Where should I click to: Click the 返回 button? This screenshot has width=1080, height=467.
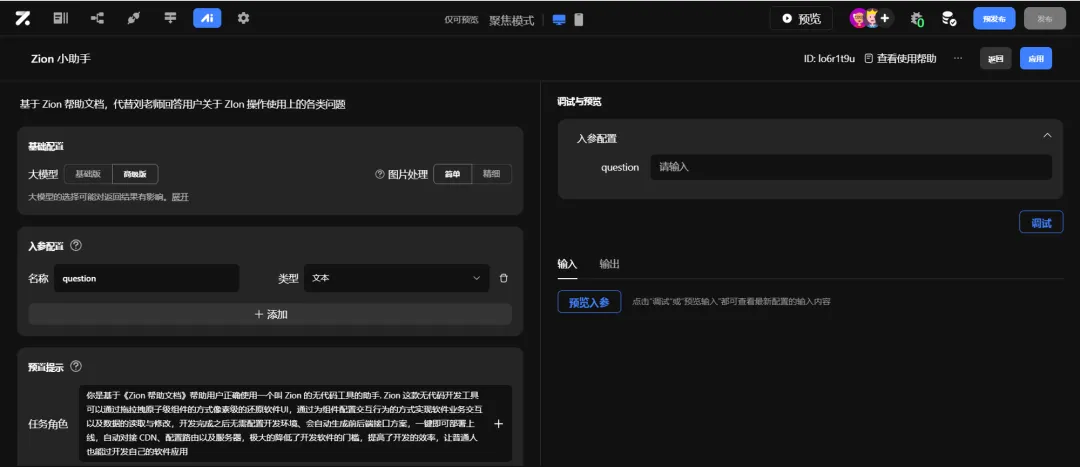(995, 59)
